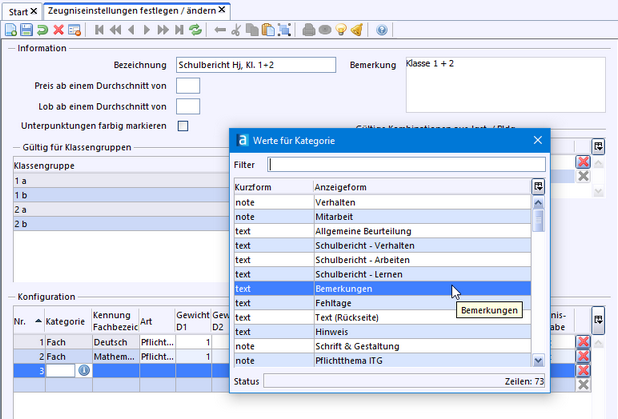Click the fast forward double-arrow icon

pos(163,30)
